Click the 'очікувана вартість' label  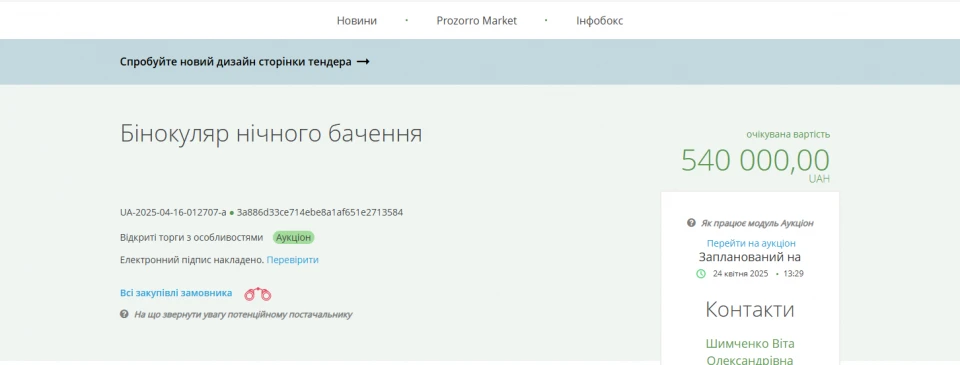click(788, 134)
